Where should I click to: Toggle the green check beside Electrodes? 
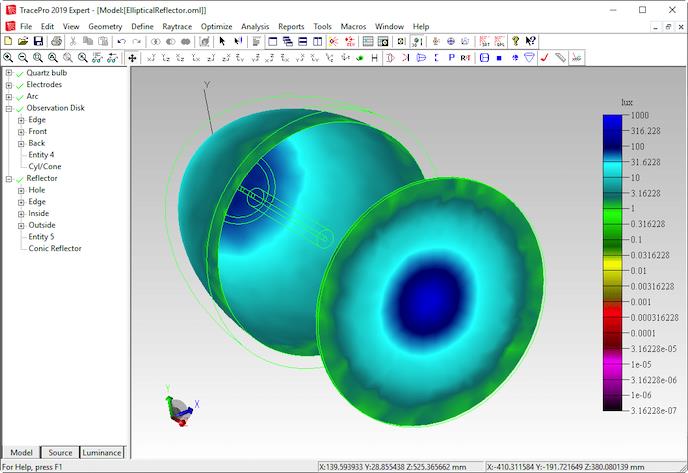coord(20,85)
